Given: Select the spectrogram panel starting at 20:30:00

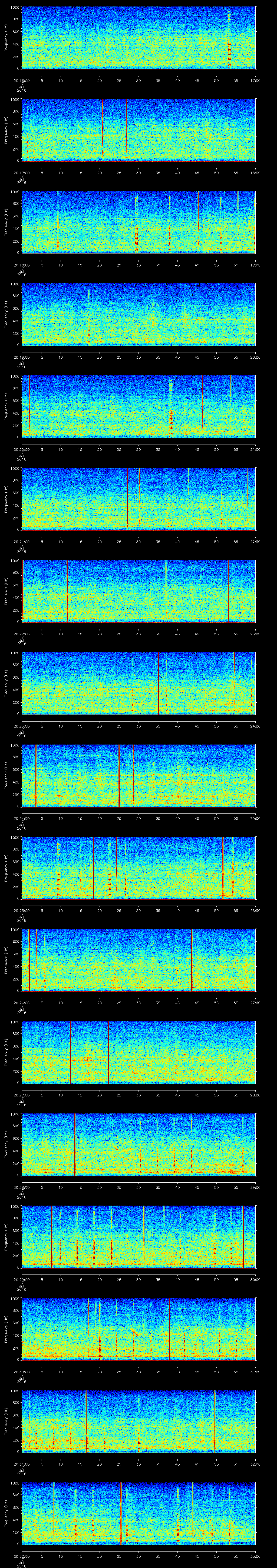Looking at the screenshot, I should click(139, 1329).
